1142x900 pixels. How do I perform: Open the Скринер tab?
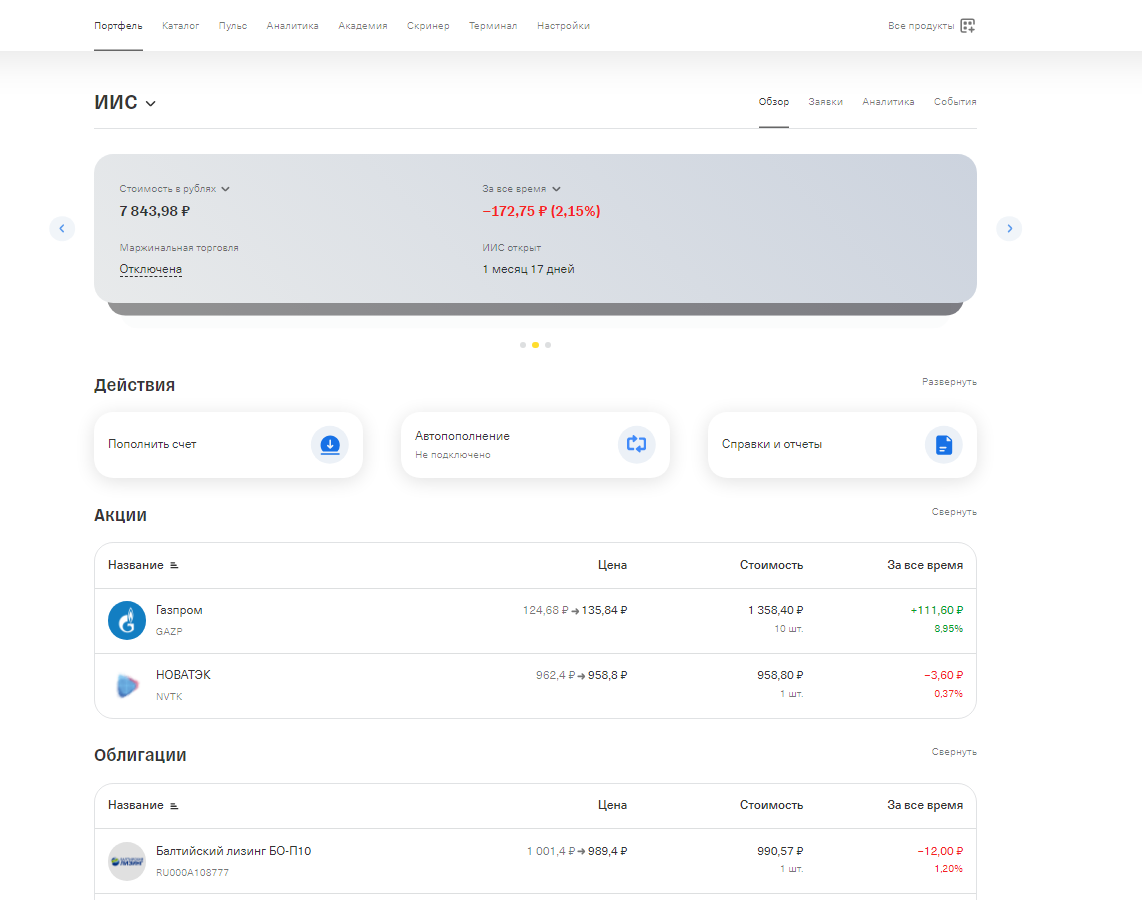click(428, 25)
